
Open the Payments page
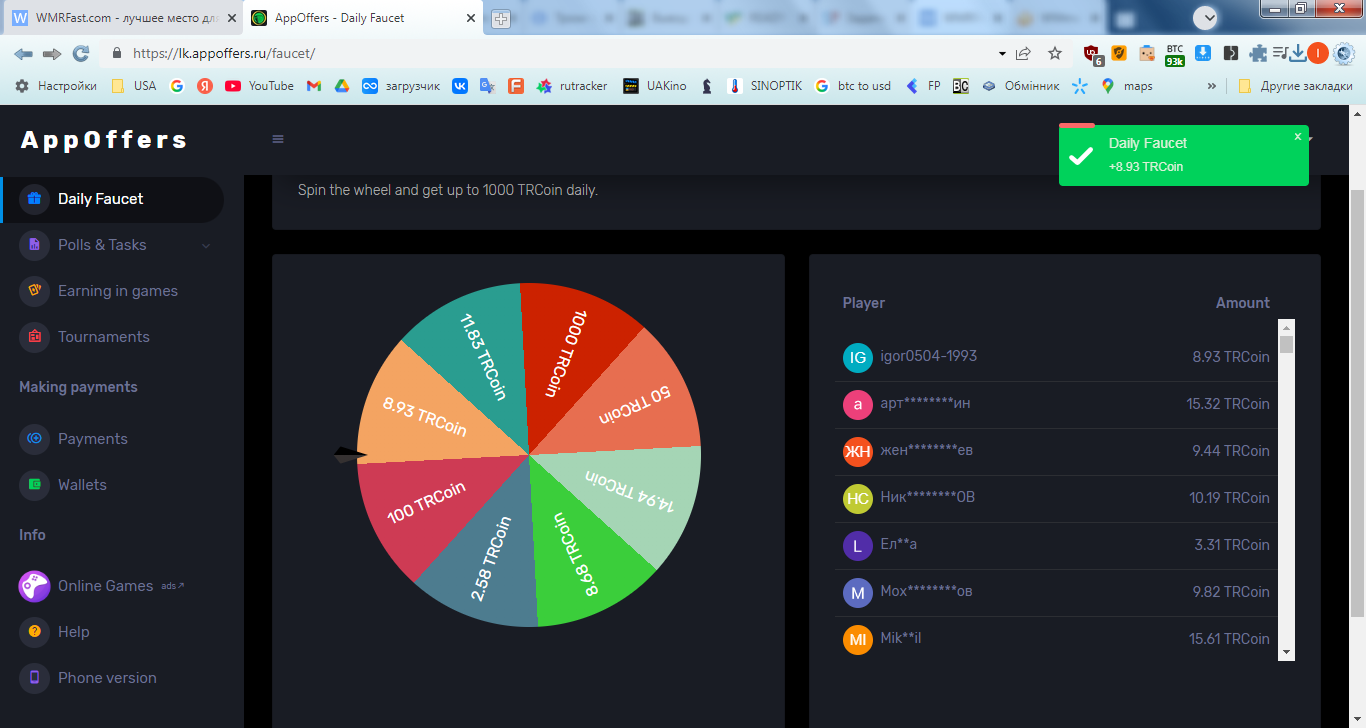tap(113, 439)
